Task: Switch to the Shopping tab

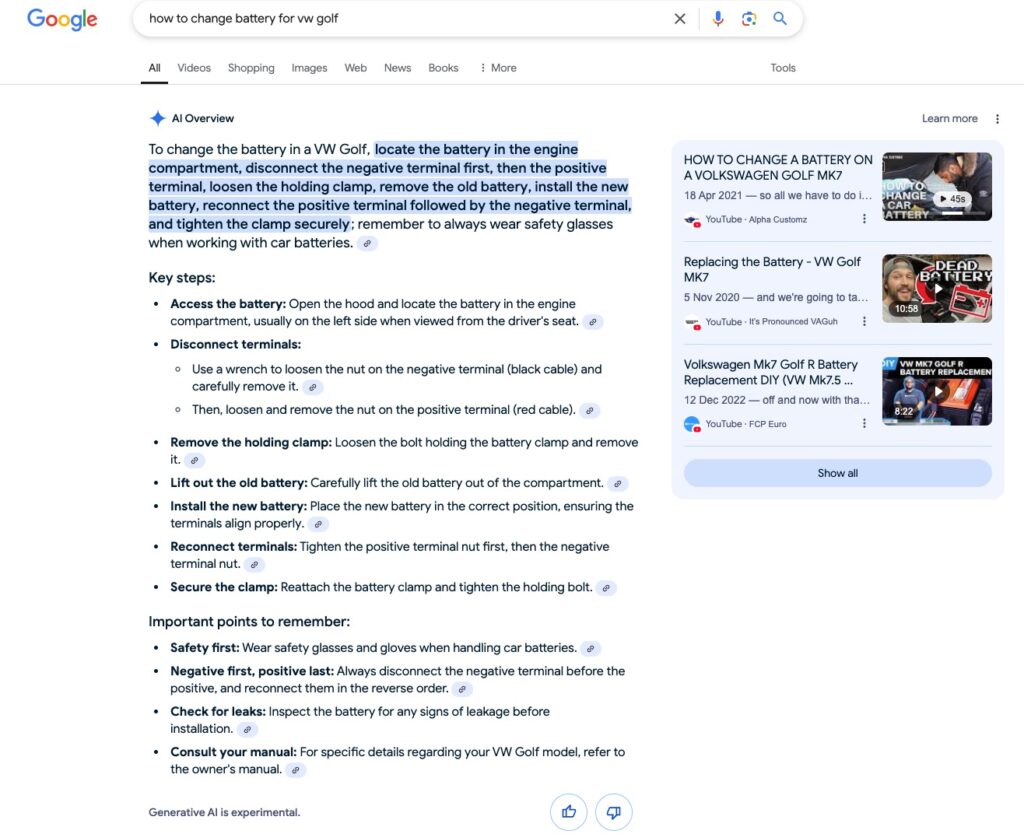Action: pos(251,68)
